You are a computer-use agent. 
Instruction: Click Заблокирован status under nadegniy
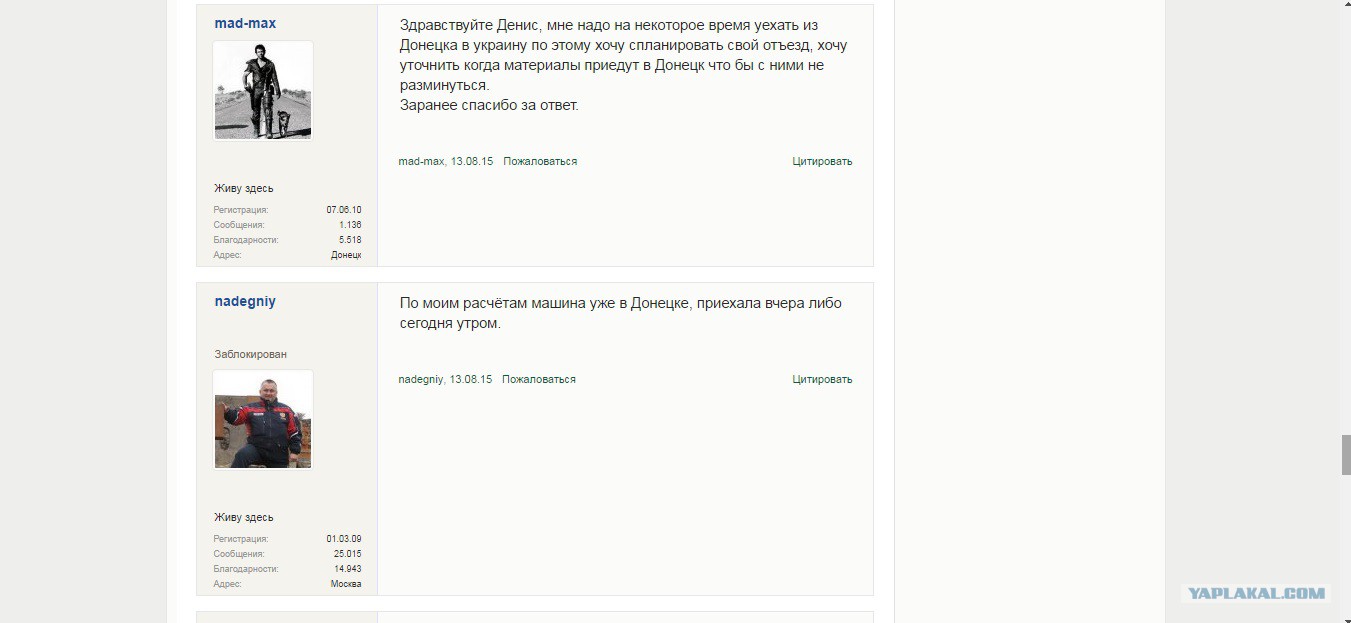pos(251,354)
